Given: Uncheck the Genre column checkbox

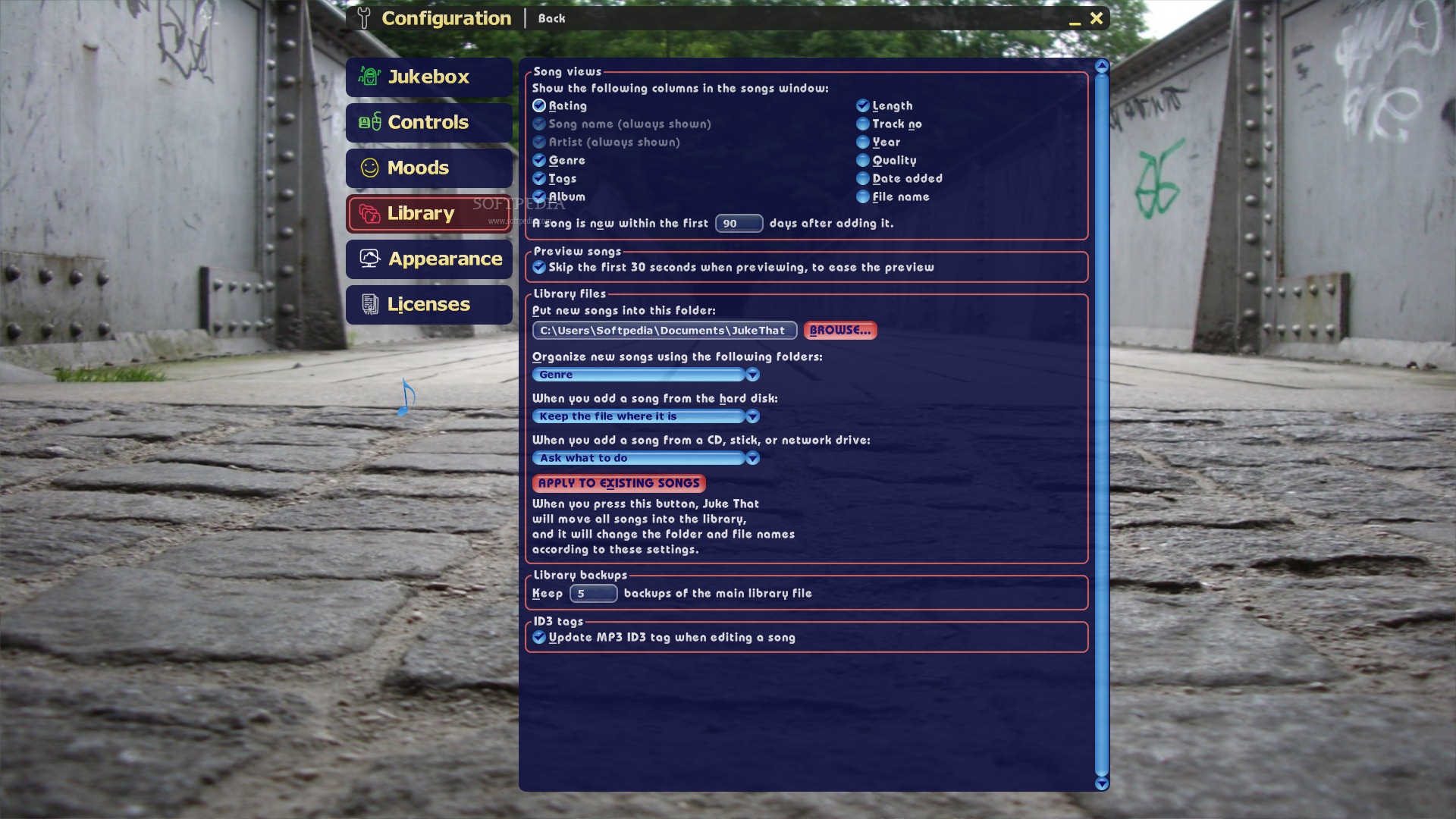Looking at the screenshot, I should (539, 160).
